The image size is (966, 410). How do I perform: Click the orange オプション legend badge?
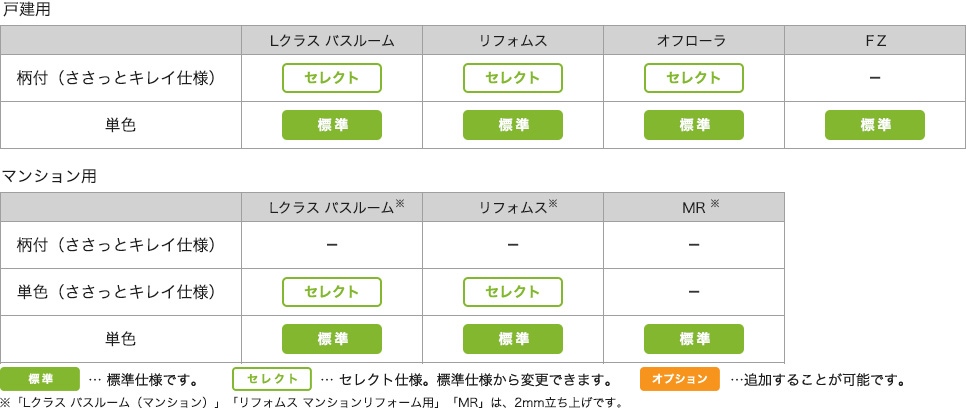coord(679,379)
